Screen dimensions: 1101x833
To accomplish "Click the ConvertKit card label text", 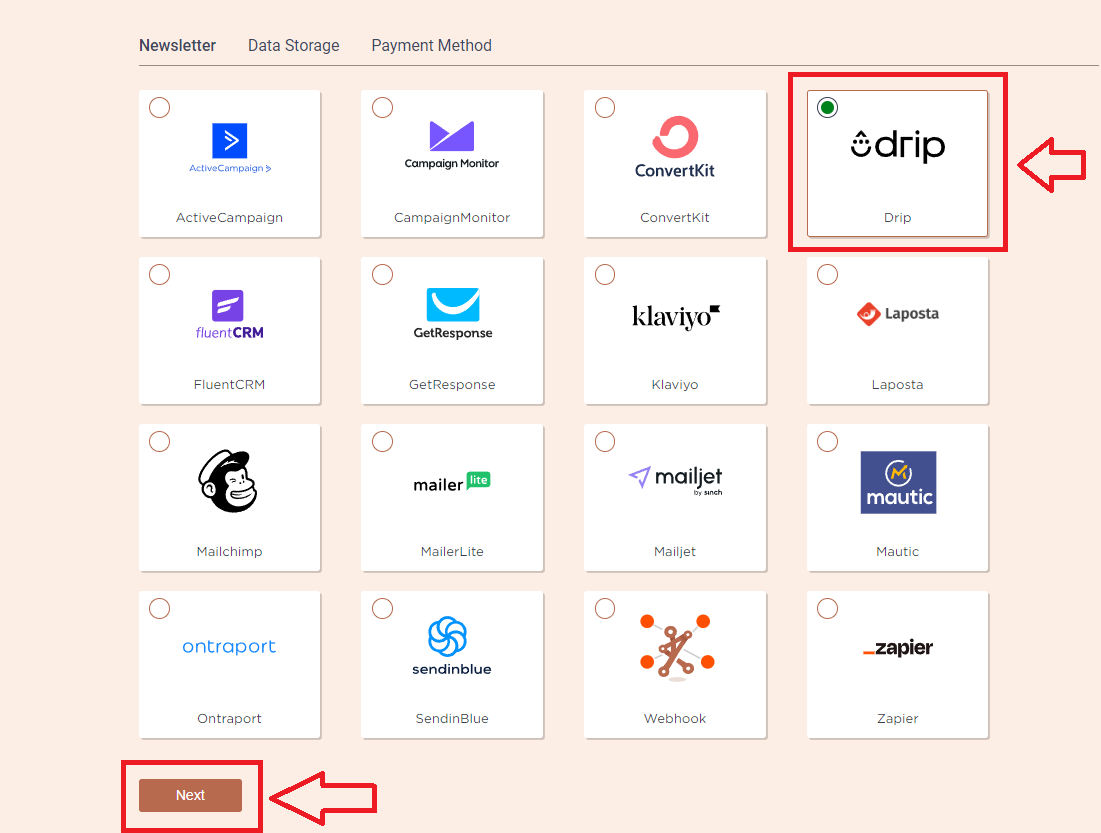I will coord(675,218).
